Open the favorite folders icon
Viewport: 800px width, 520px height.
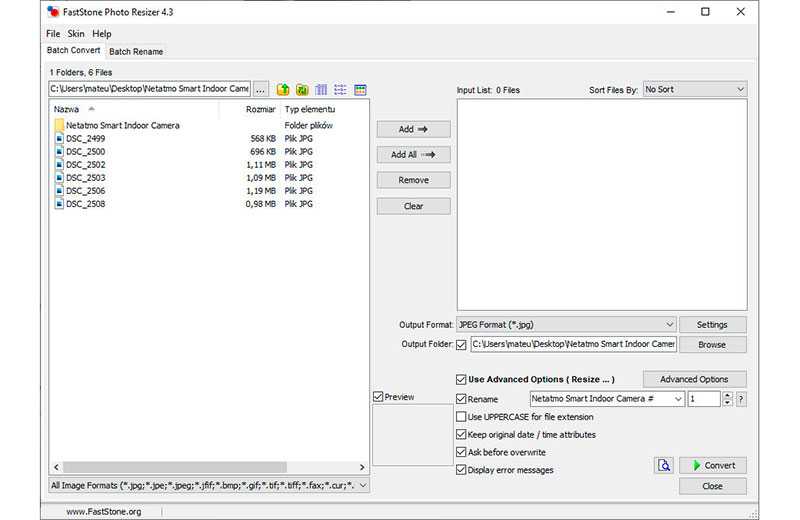[x=302, y=90]
